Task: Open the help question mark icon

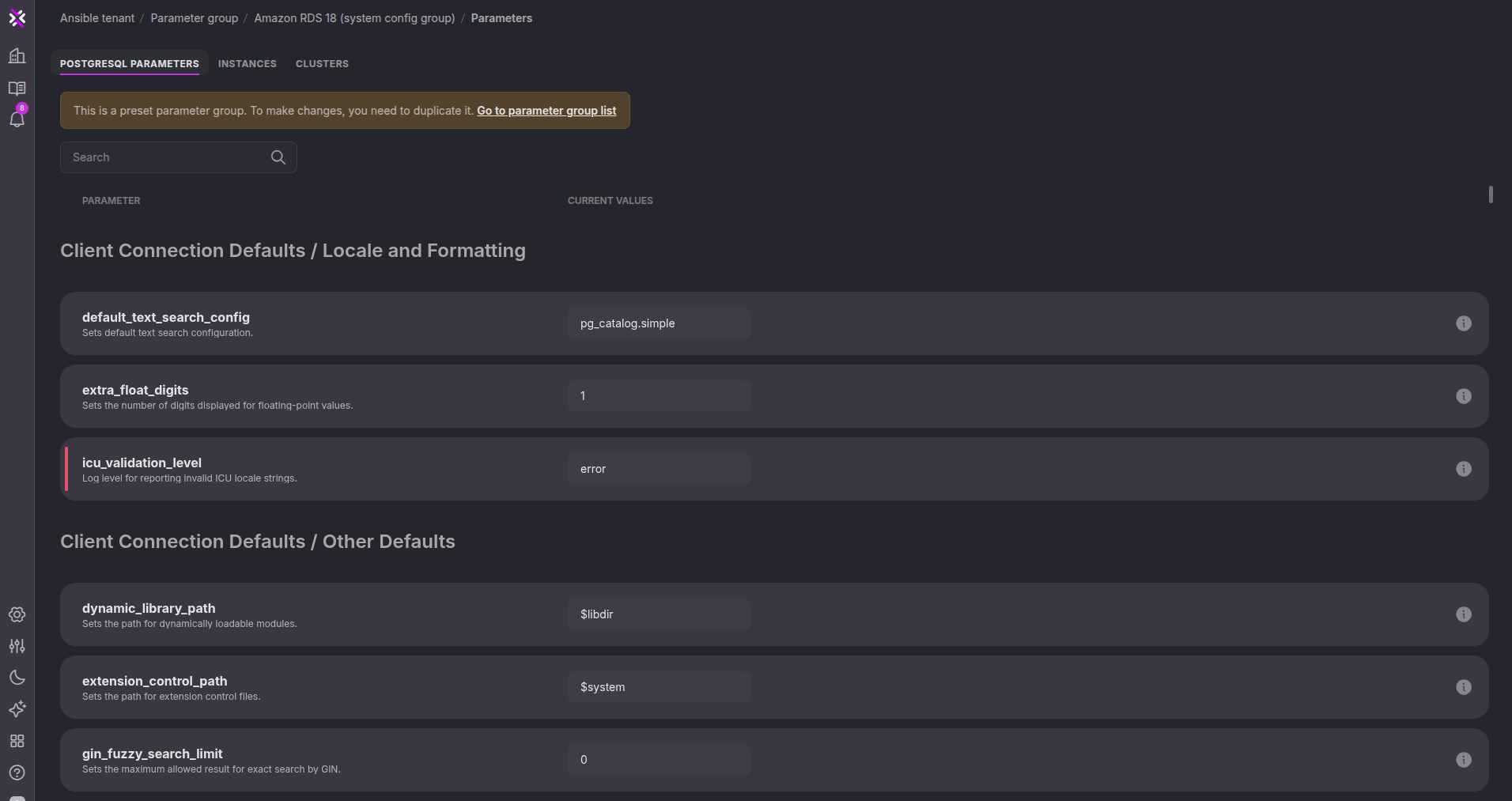Action: click(17, 773)
